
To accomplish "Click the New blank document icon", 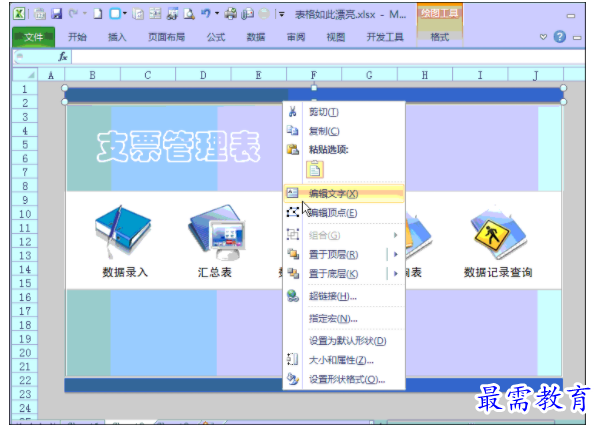I will pyautogui.click(x=98, y=14).
